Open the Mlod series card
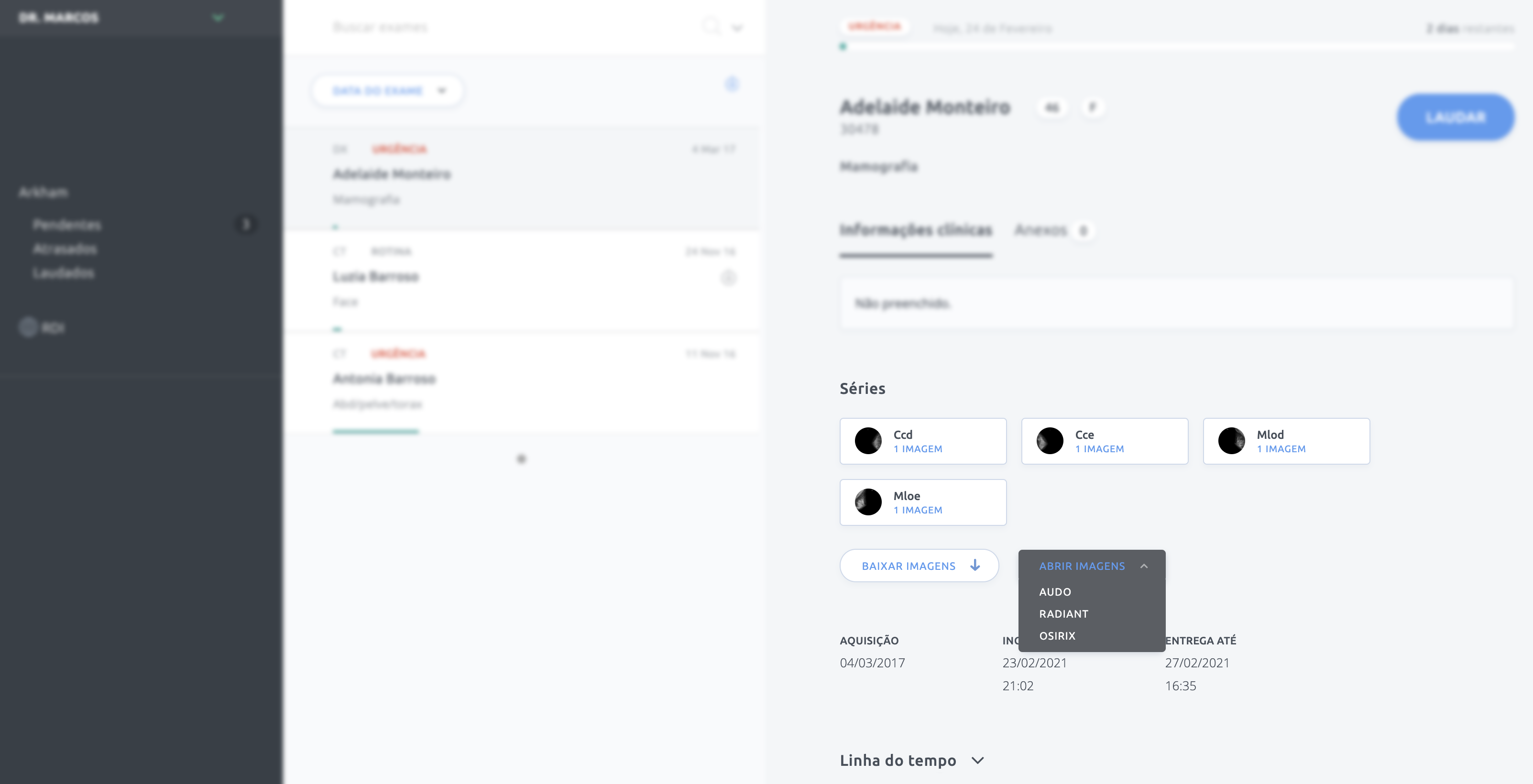Viewport: 1533px width, 784px height. (x=1286, y=441)
